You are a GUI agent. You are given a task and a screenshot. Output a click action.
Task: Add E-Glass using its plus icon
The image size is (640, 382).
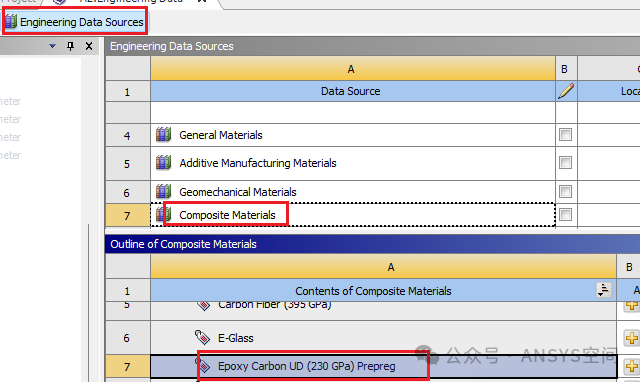631,338
